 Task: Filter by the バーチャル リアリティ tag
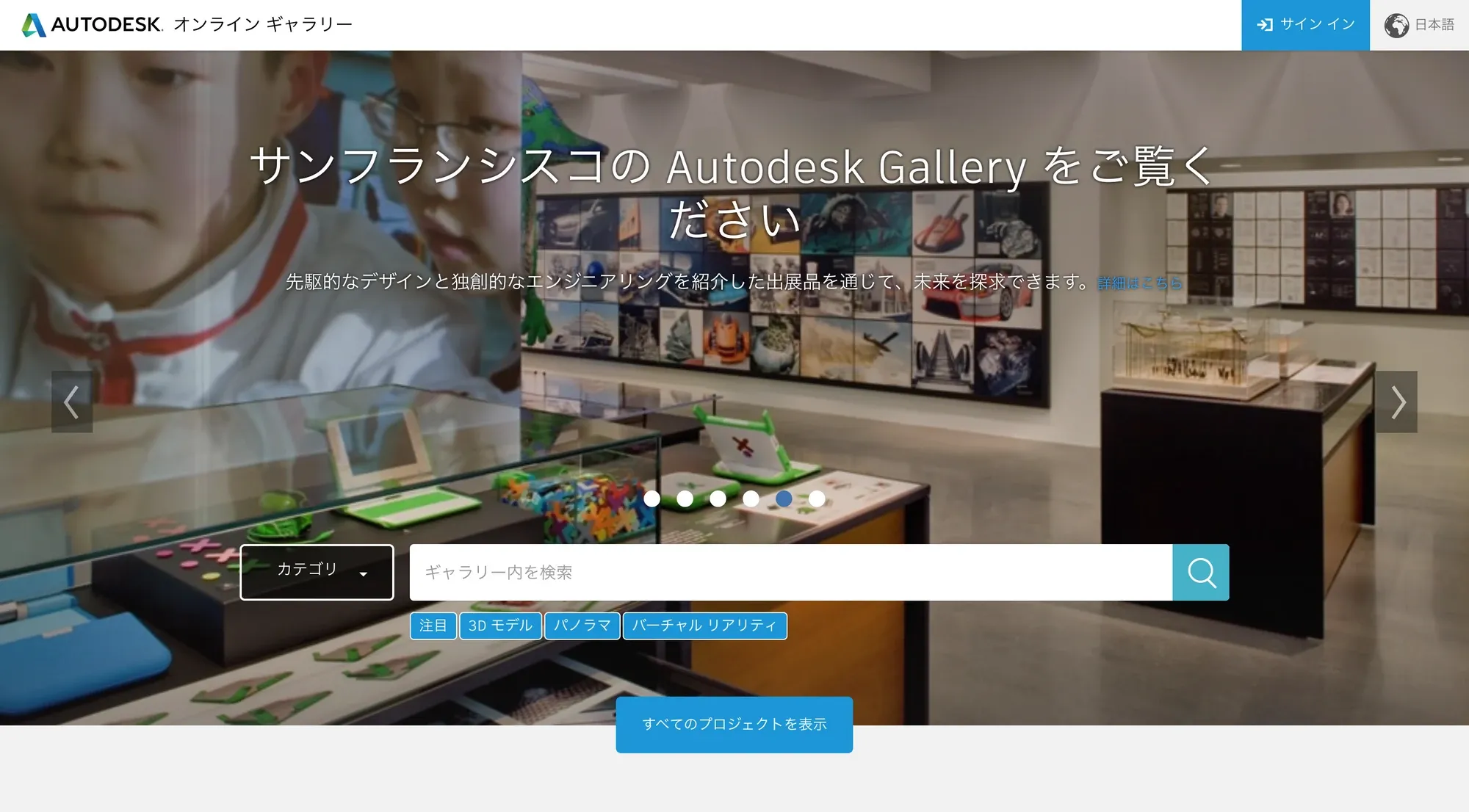(x=705, y=626)
